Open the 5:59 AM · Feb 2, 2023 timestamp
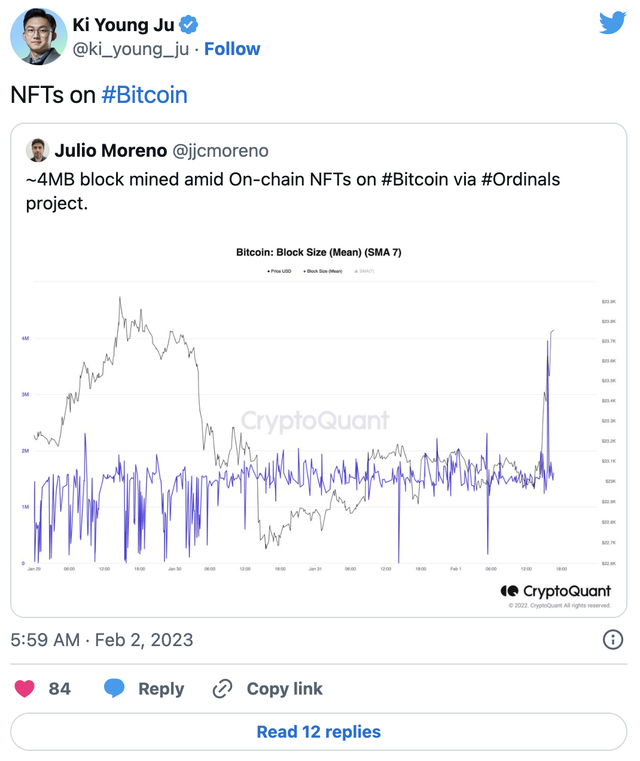Viewport: 640px width, 761px height. pyautogui.click(x=102, y=639)
